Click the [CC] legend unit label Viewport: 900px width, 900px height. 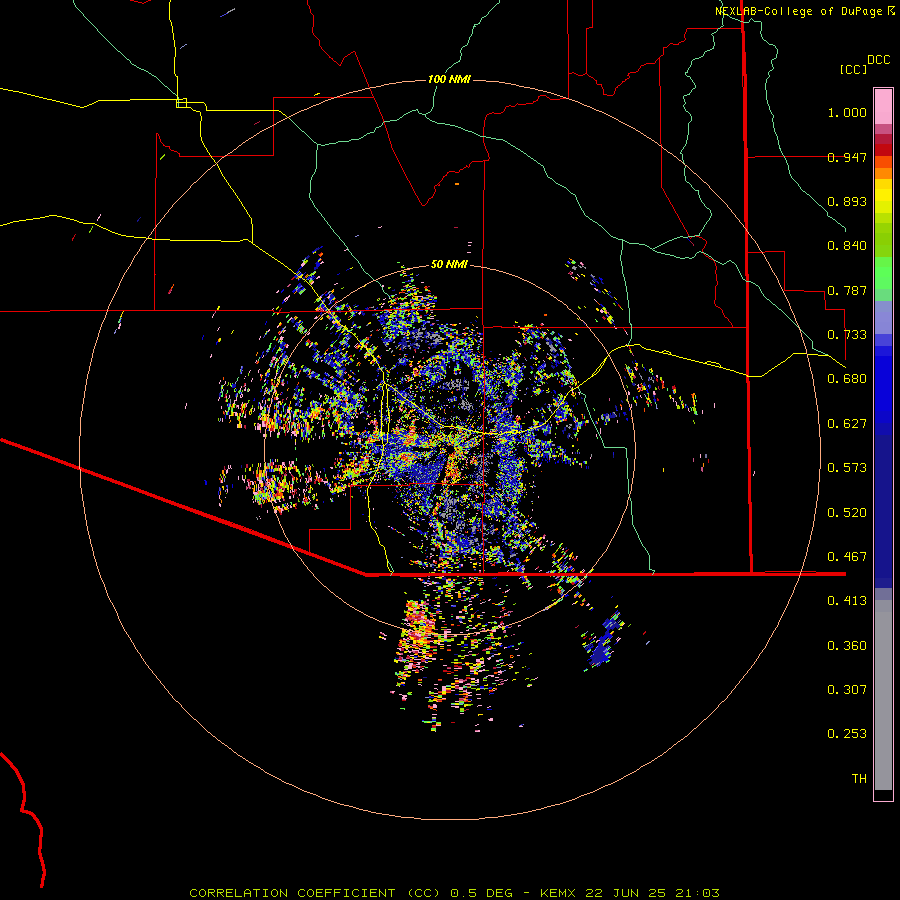[x=853, y=69]
